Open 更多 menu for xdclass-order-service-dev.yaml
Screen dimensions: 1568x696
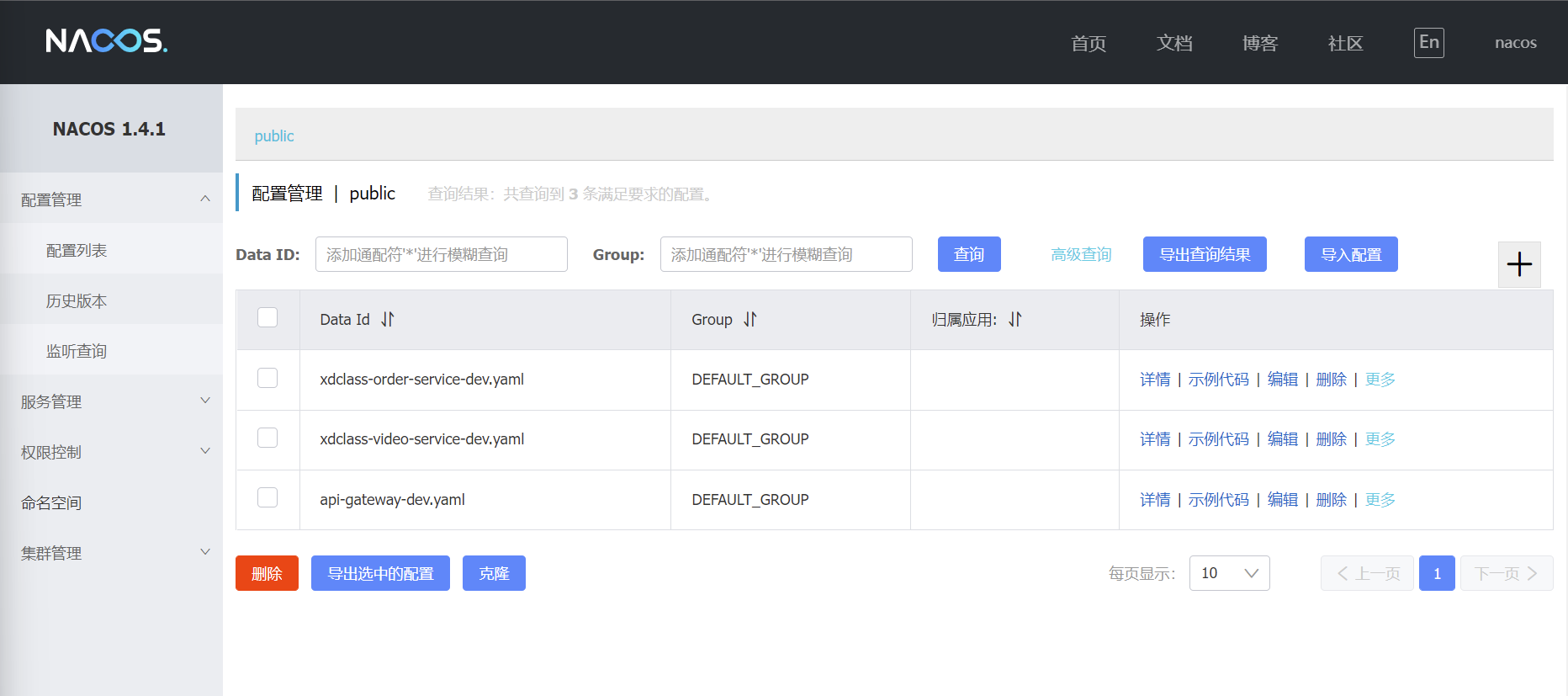point(1380,380)
